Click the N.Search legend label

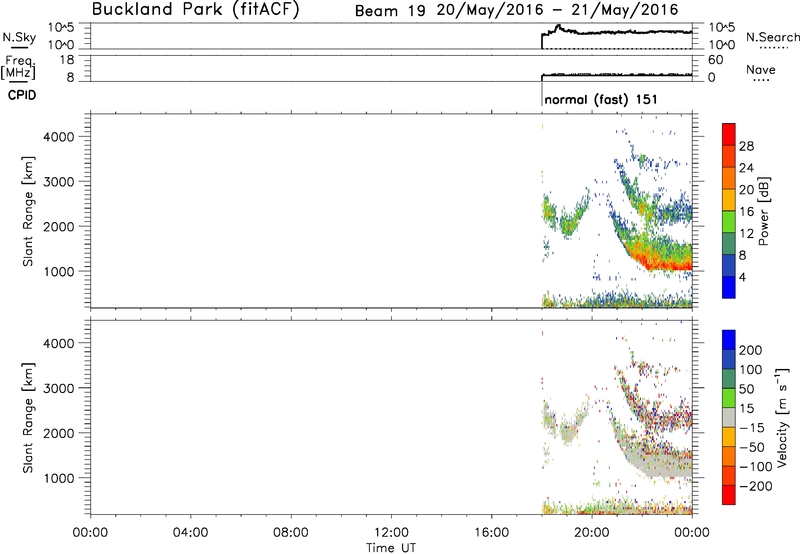click(772, 37)
